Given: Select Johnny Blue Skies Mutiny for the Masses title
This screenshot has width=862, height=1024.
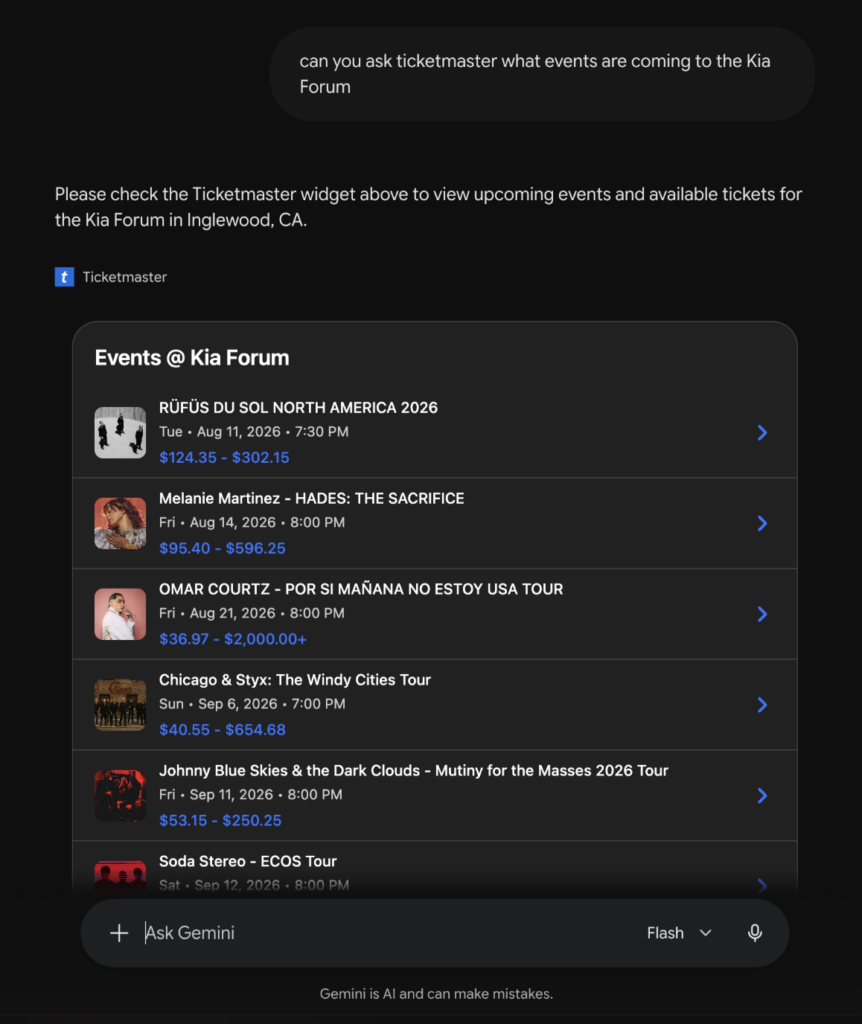Looking at the screenshot, I should click(413, 771).
